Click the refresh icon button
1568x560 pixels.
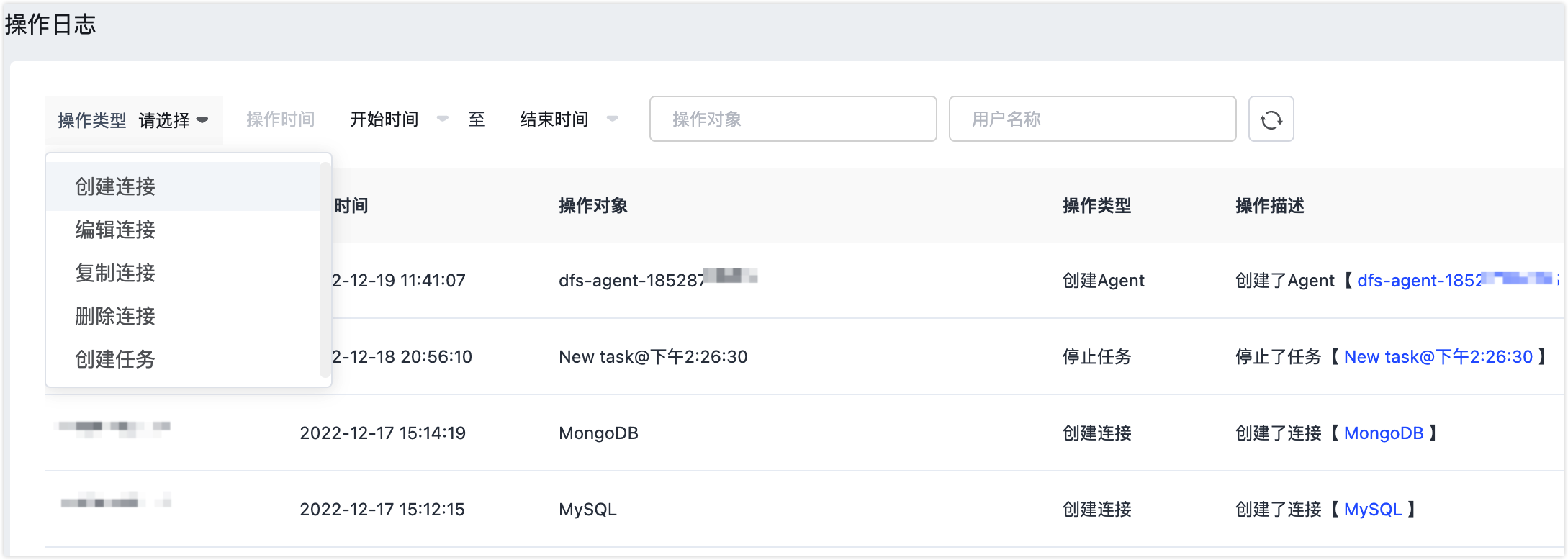pos(1271,119)
